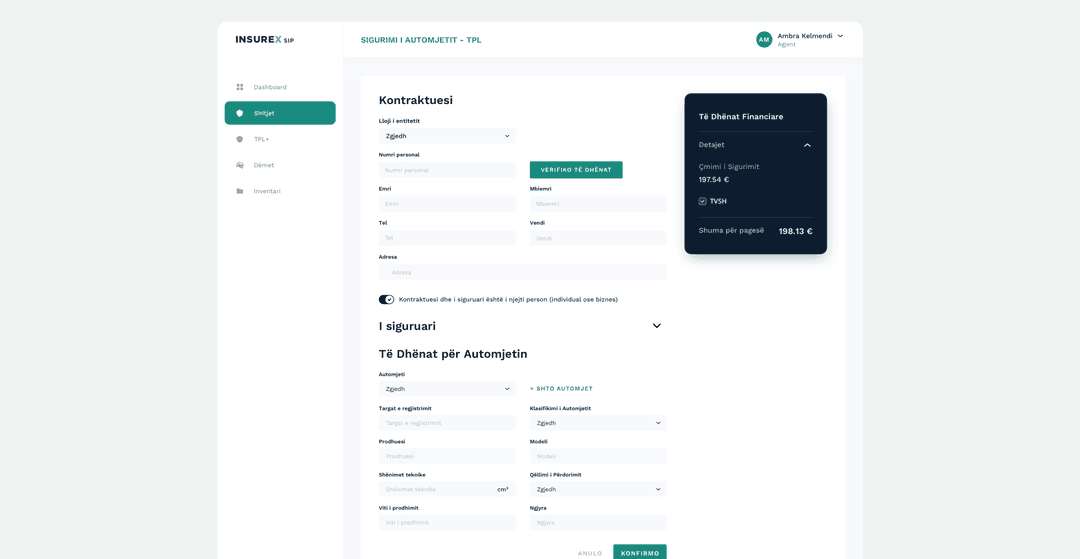Open the Lloji i entitetit dropdown

[447, 136]
